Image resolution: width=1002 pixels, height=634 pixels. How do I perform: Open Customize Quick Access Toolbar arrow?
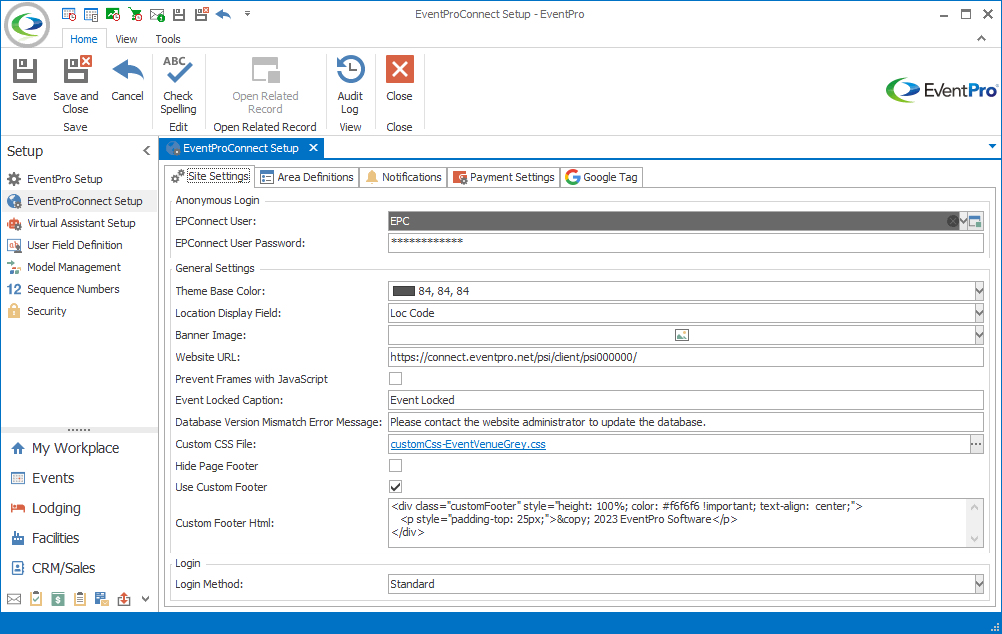247,13
